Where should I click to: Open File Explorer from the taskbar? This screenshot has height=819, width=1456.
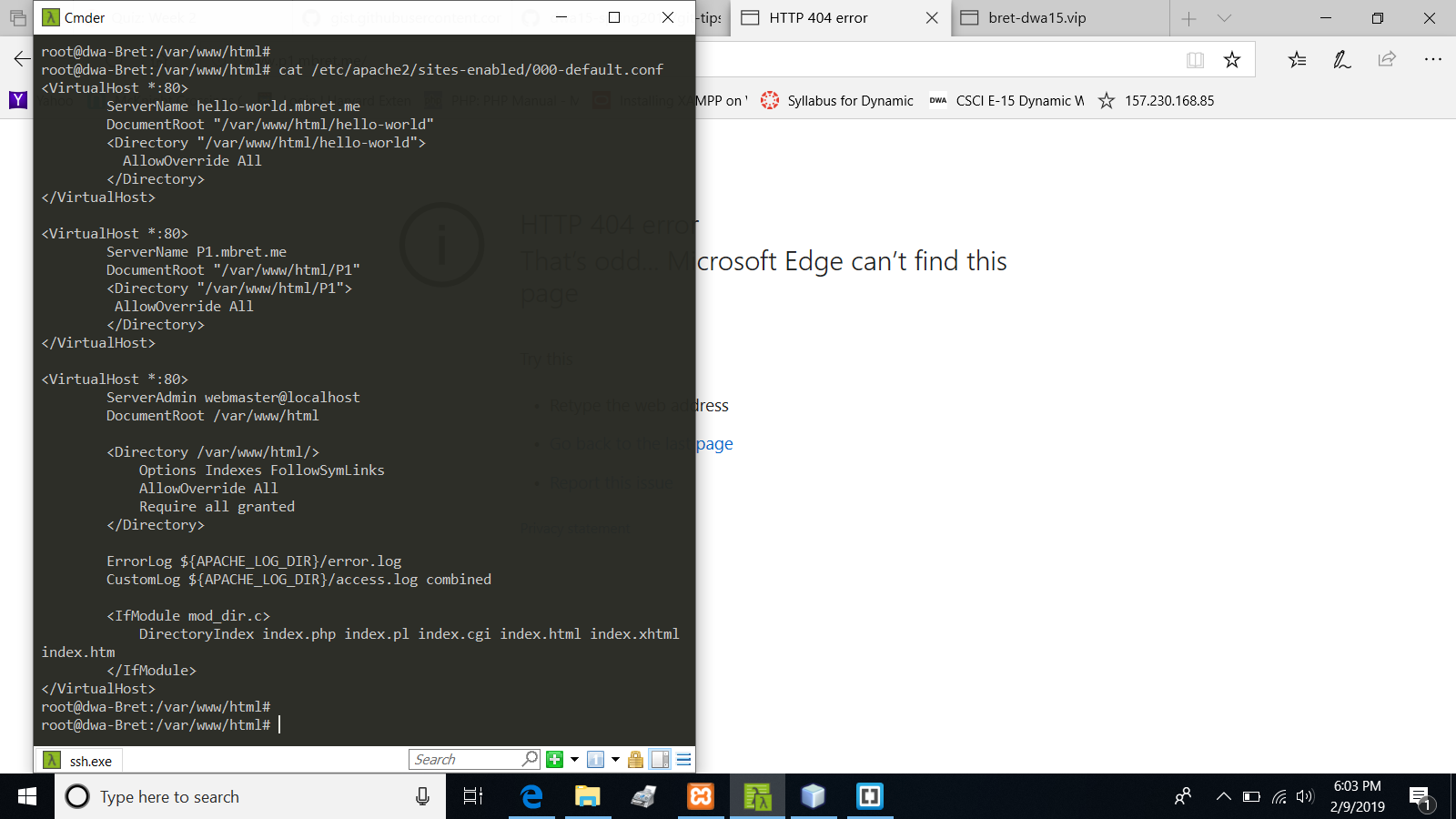click(x=587, y=796)
